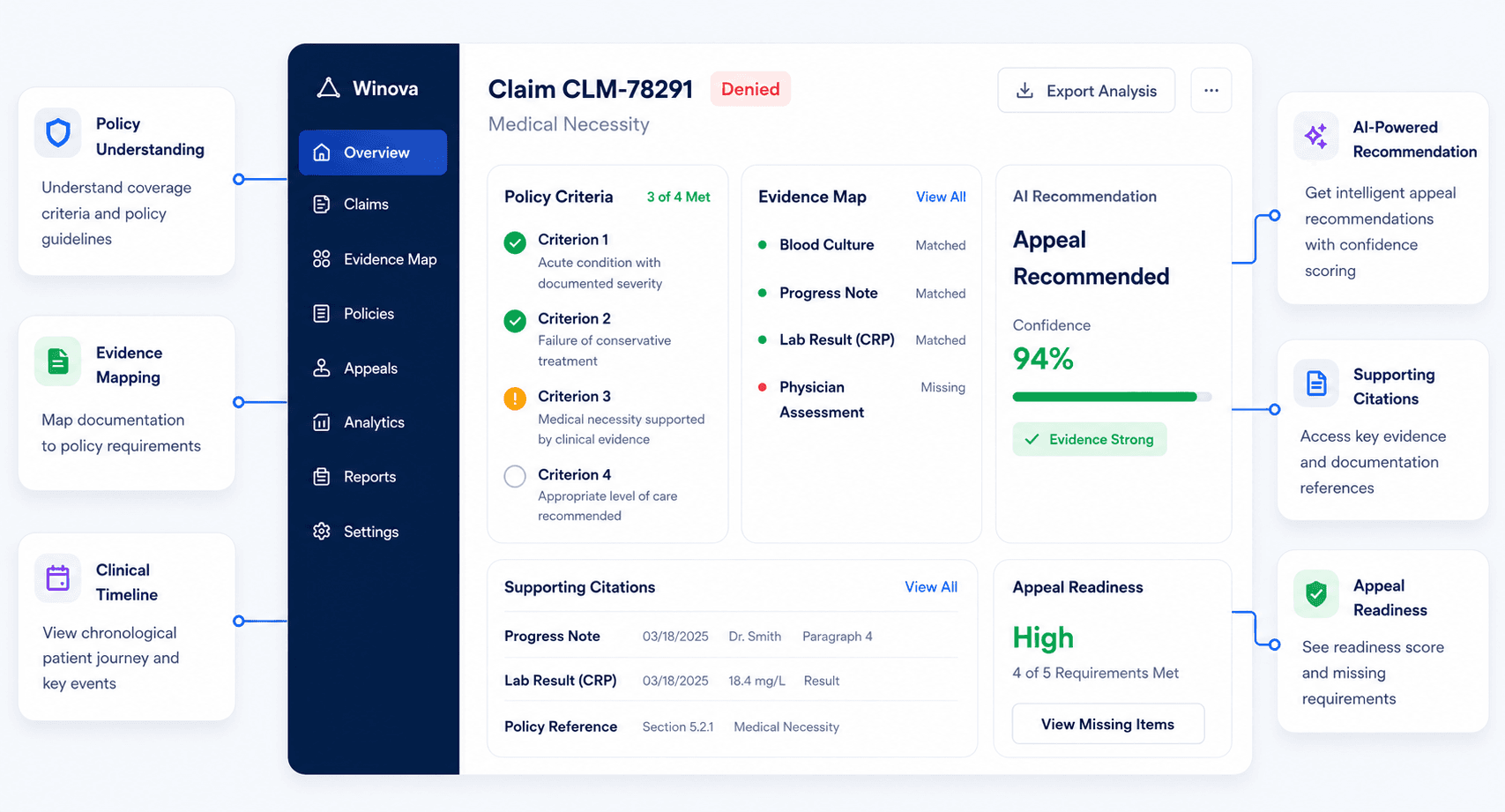Screen dimensions: 1505x812
Task: Click the Missing status label
Action: pos(942,387)
